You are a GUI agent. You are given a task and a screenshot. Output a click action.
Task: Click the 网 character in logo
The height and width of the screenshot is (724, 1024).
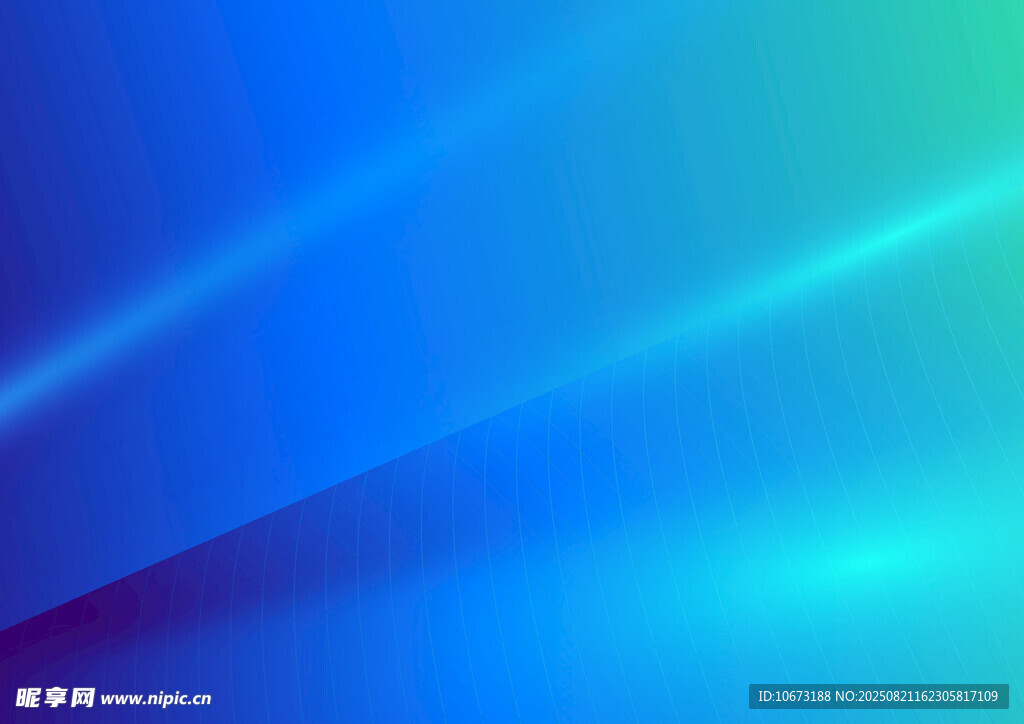point(83,697)
